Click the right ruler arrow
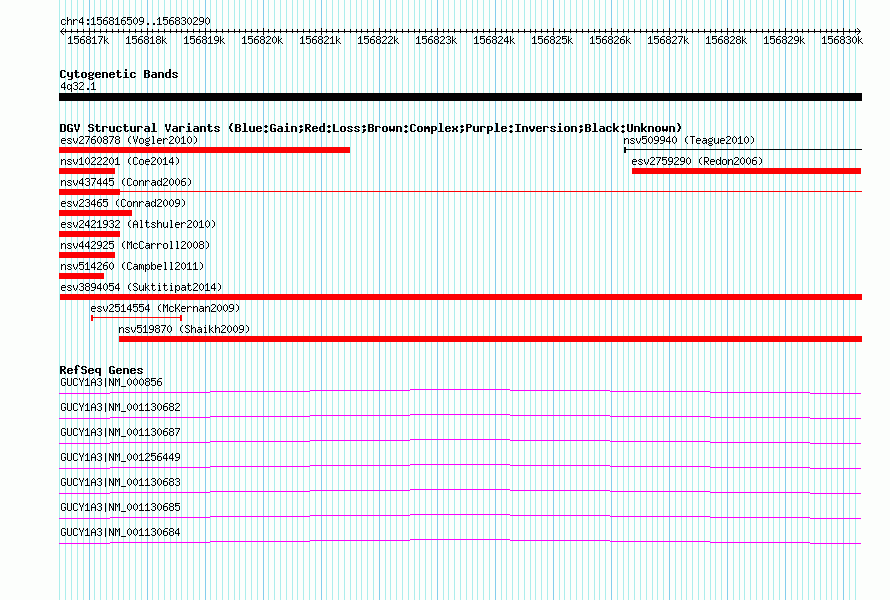Viewport: 890px width, 600px height. pos(859,31)
